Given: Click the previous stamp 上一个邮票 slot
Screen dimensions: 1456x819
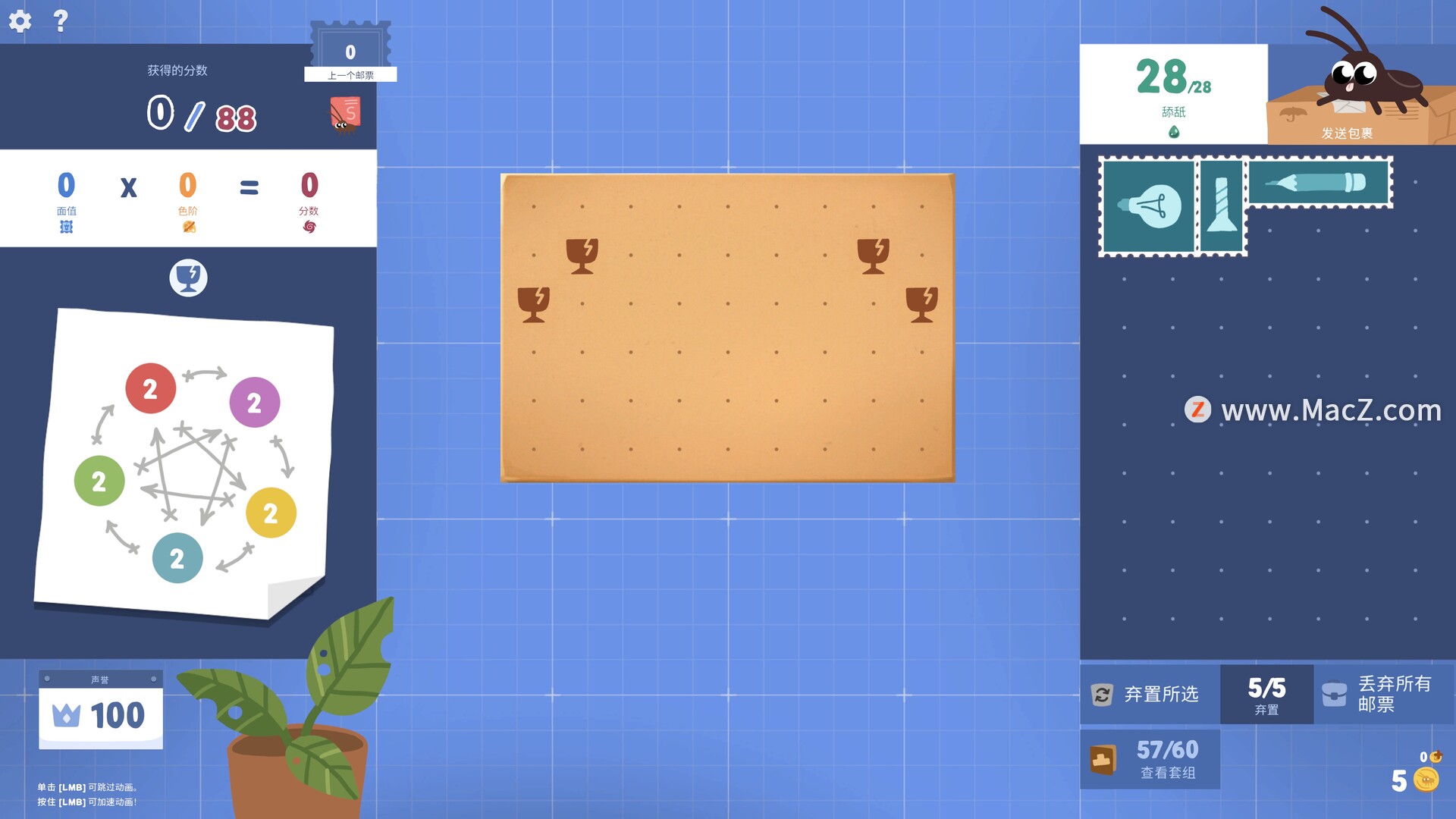Looking at the screenshot, I should pos(350,52).
